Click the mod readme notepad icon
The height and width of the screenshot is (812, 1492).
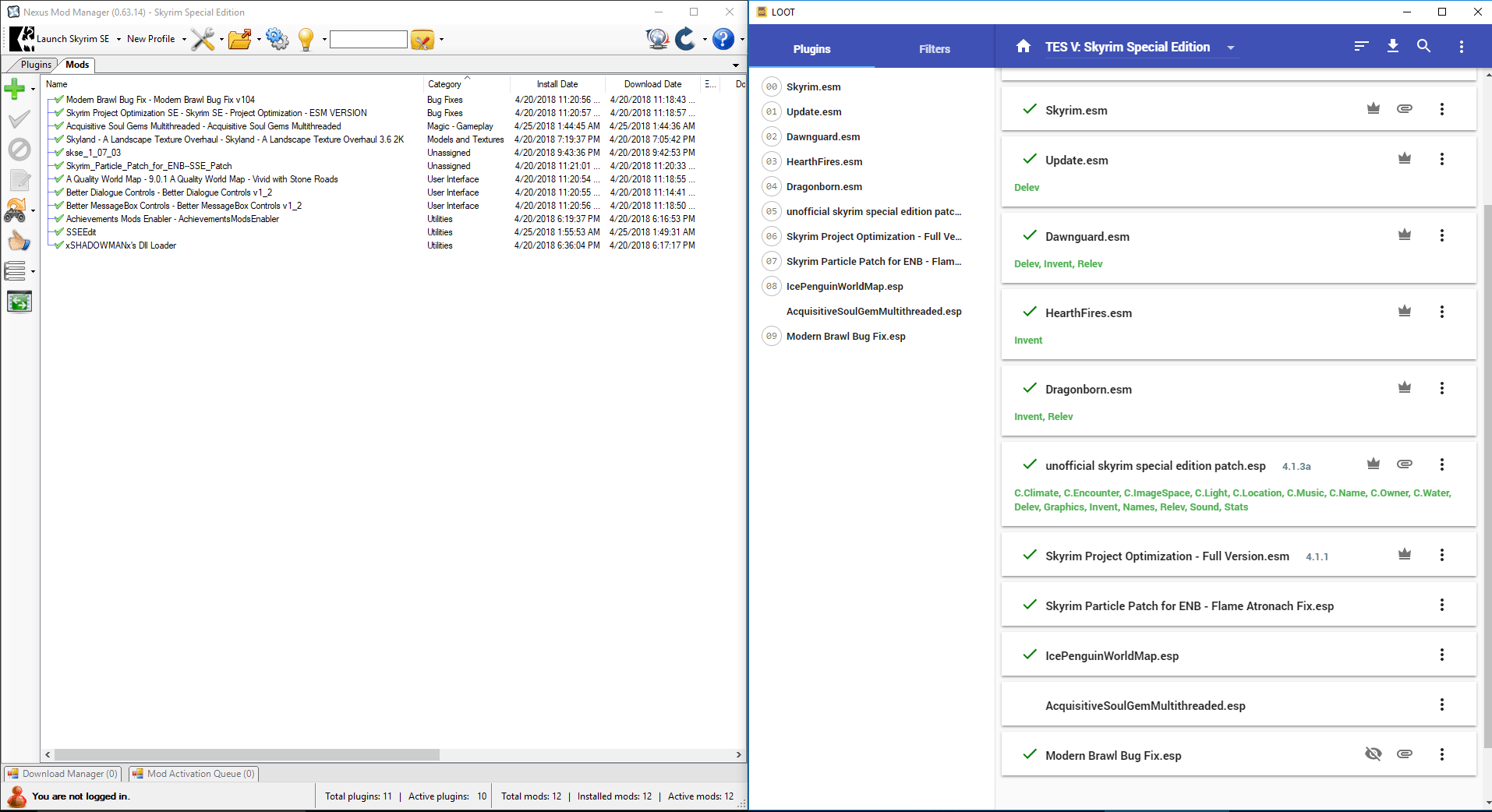[x=19, y=180]
